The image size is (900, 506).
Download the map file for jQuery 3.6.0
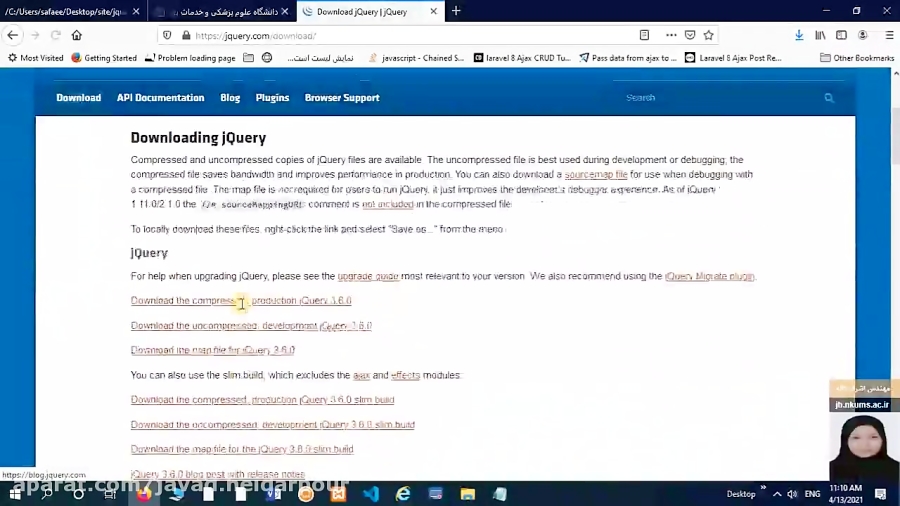click(x=213, y=350)
